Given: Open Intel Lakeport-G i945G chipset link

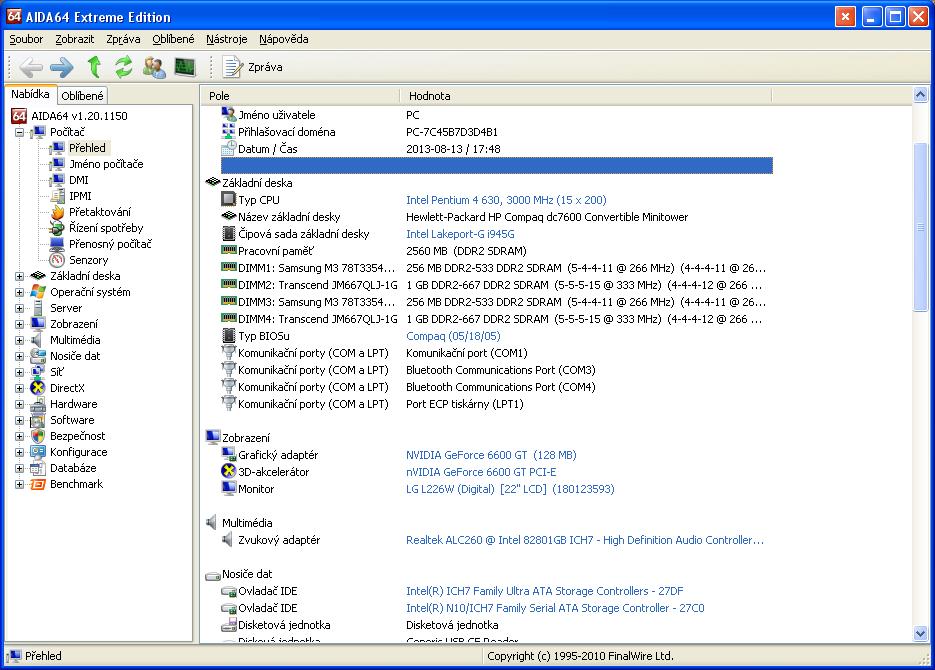Looking at the screenshot, I should tap(460, 234).
